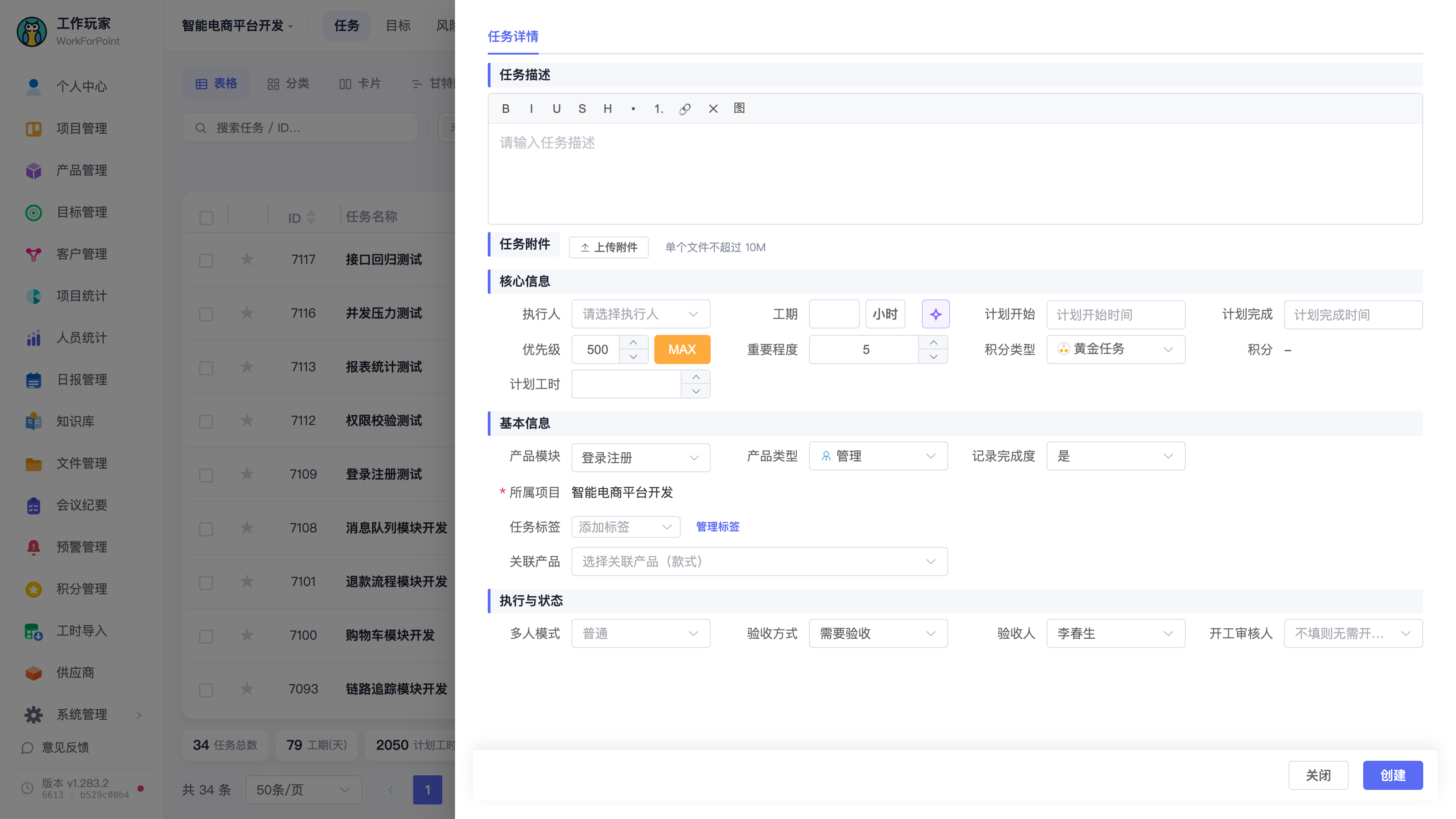Image resolution: width=1456 pixels, height=819 pixels.
Task: Open 知识库 in the sidebar
Action: pos(75,421)
